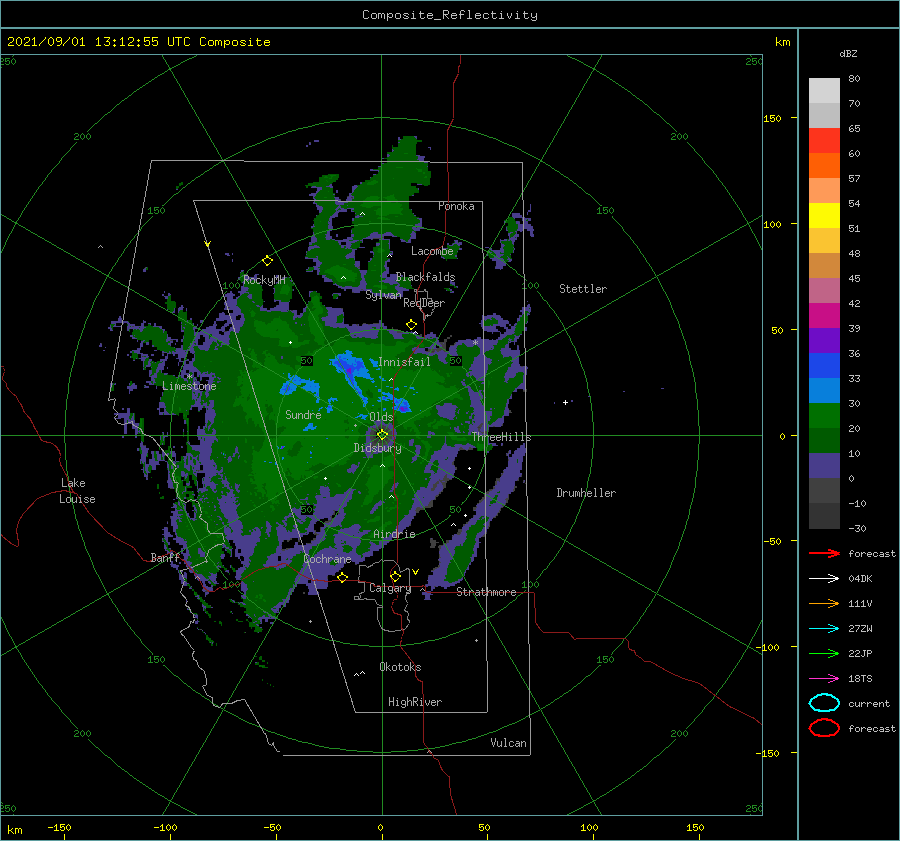
Task: Pick the magenta swatch between 42 and 39 dBZ
Action: tap(824, 316)
